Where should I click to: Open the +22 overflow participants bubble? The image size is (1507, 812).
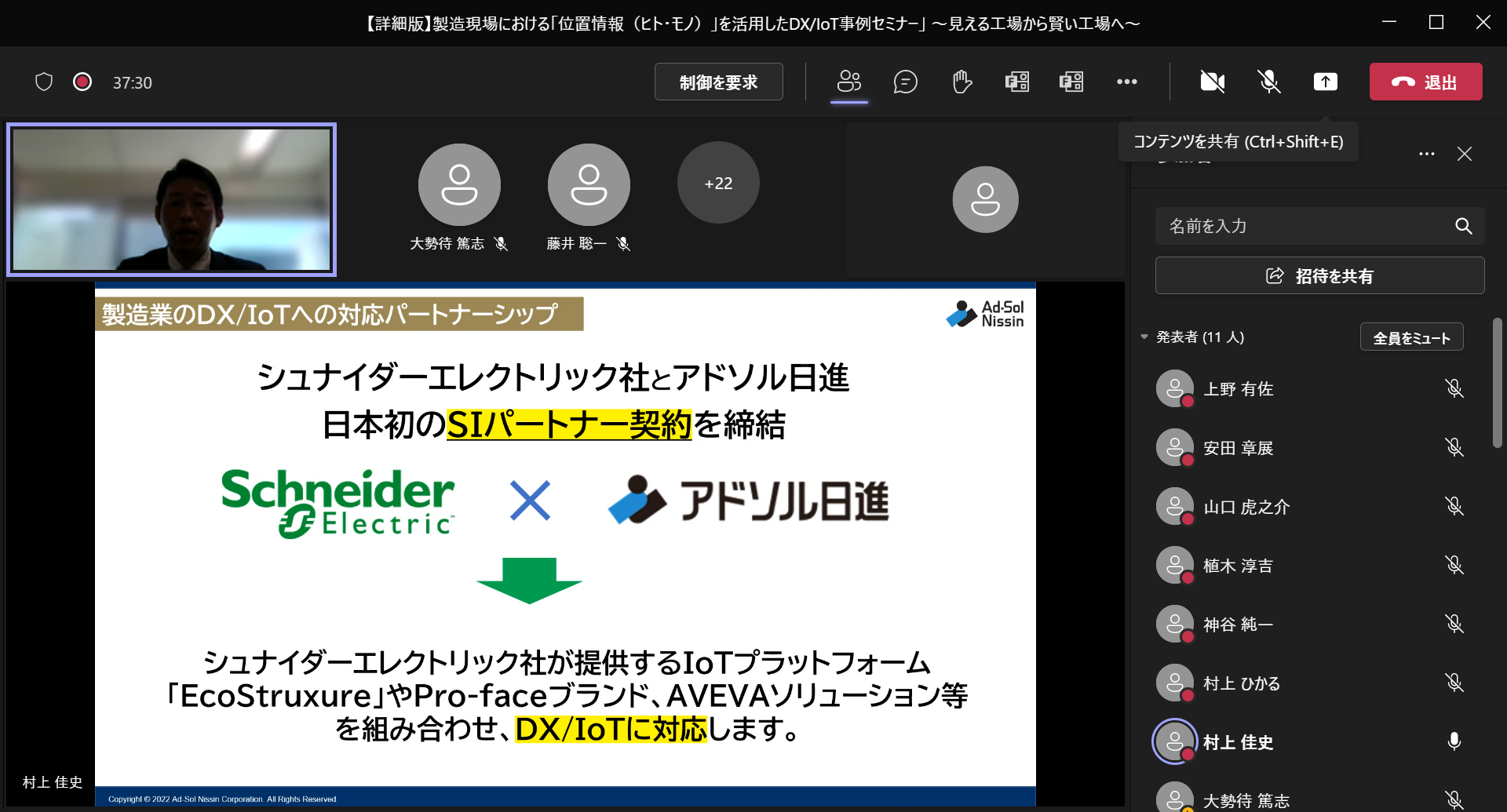718,183
